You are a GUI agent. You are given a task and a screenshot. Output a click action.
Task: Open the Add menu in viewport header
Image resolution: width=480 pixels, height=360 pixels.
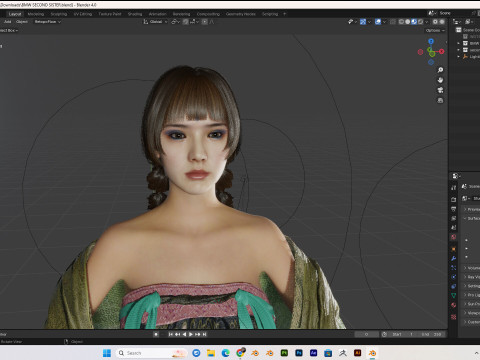point(7,22)
